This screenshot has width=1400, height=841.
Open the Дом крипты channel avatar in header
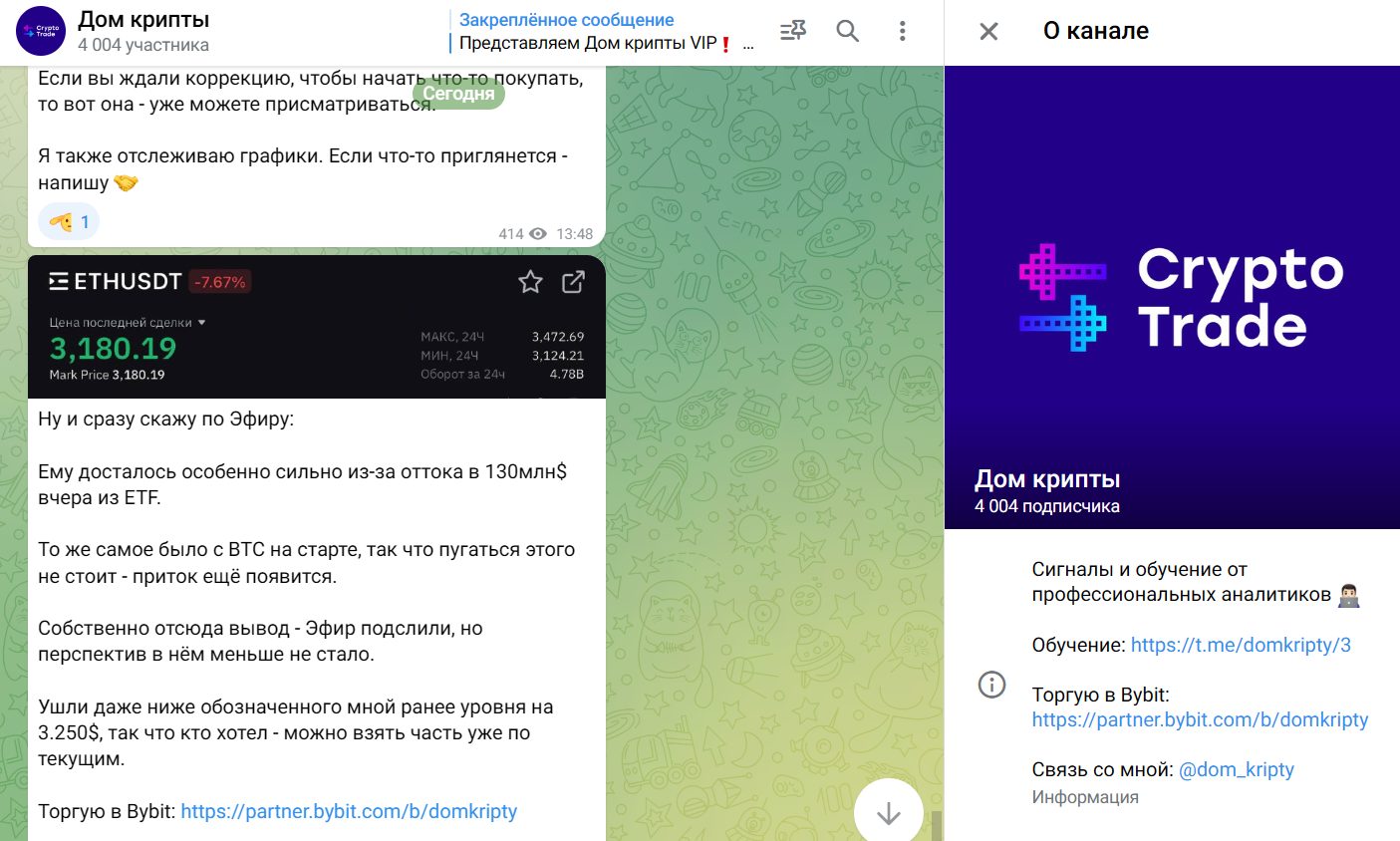click(x=41, y=31)
